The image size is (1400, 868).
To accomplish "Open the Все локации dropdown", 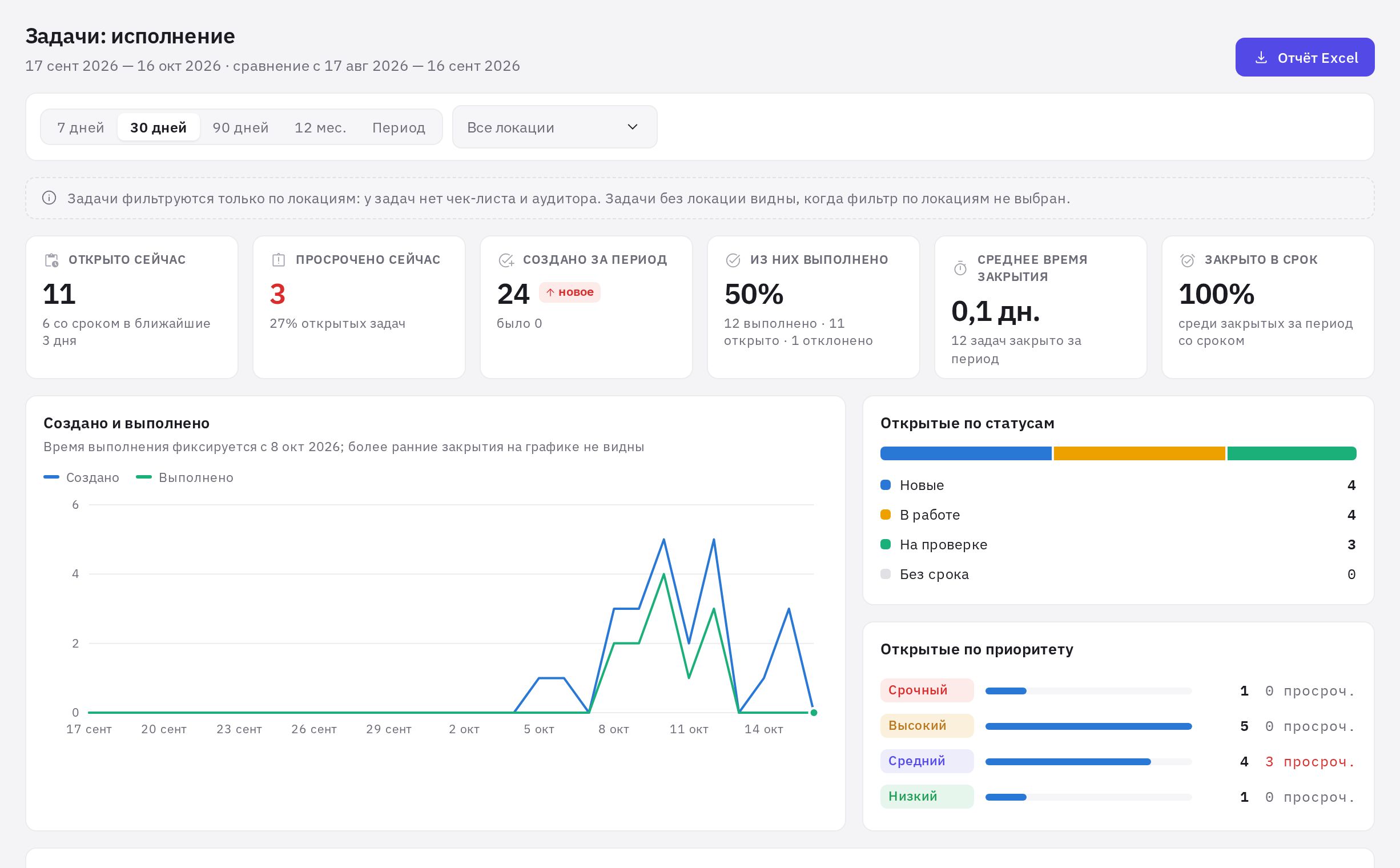I will click(554, 127).
